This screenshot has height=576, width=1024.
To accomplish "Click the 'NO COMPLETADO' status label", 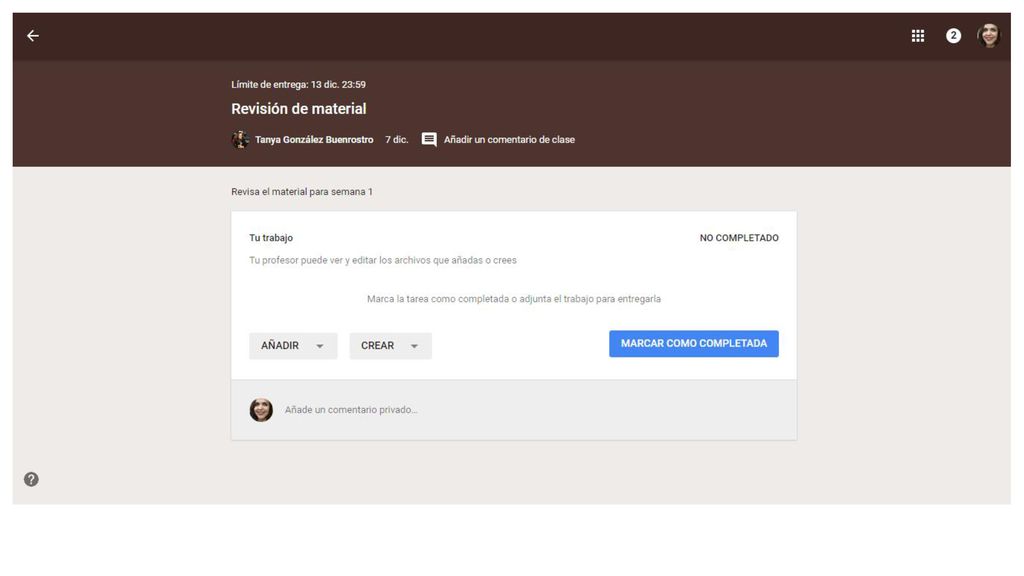I will (x=739, y=238).
